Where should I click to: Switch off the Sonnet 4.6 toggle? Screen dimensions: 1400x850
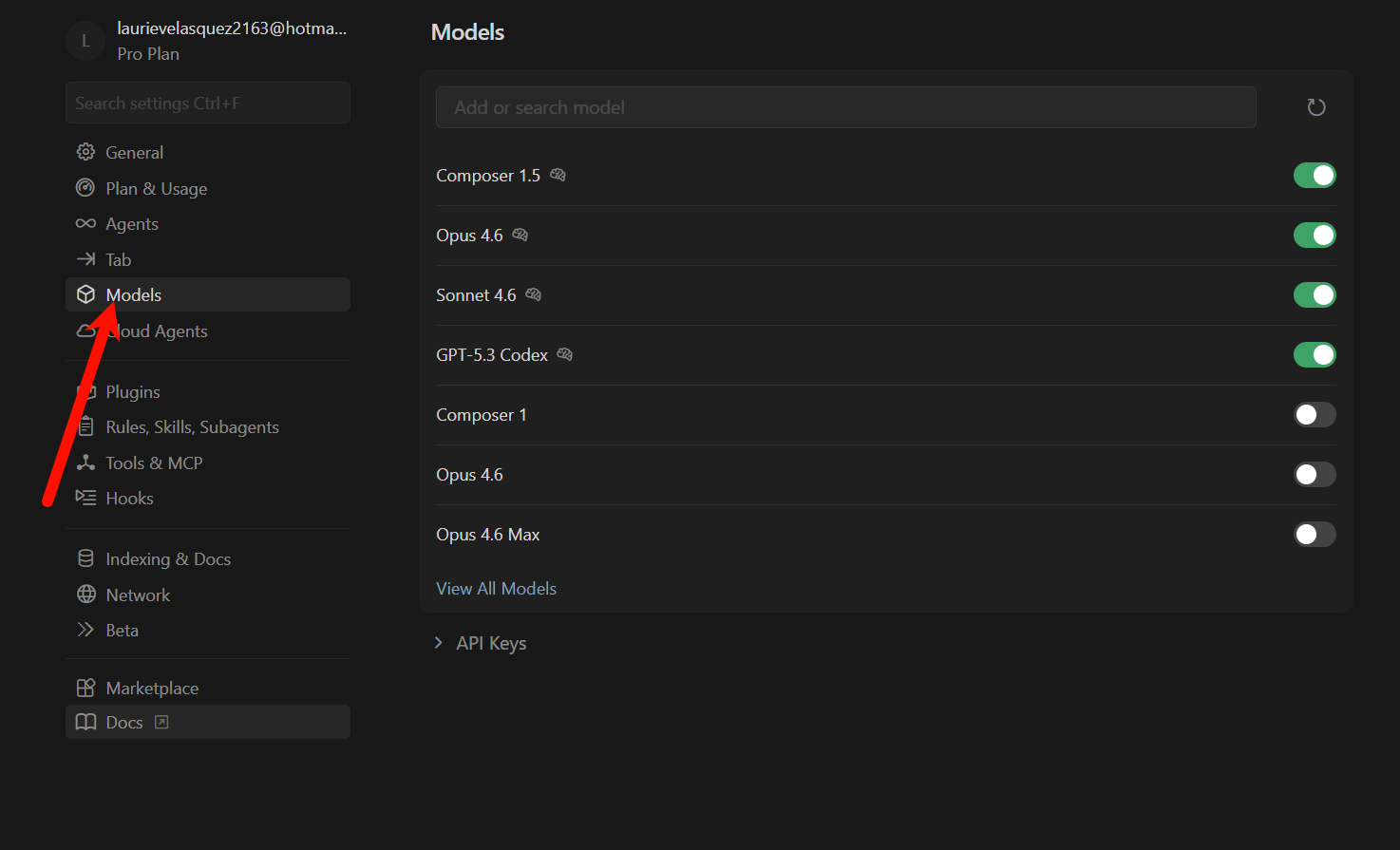tap(1315, 294)
